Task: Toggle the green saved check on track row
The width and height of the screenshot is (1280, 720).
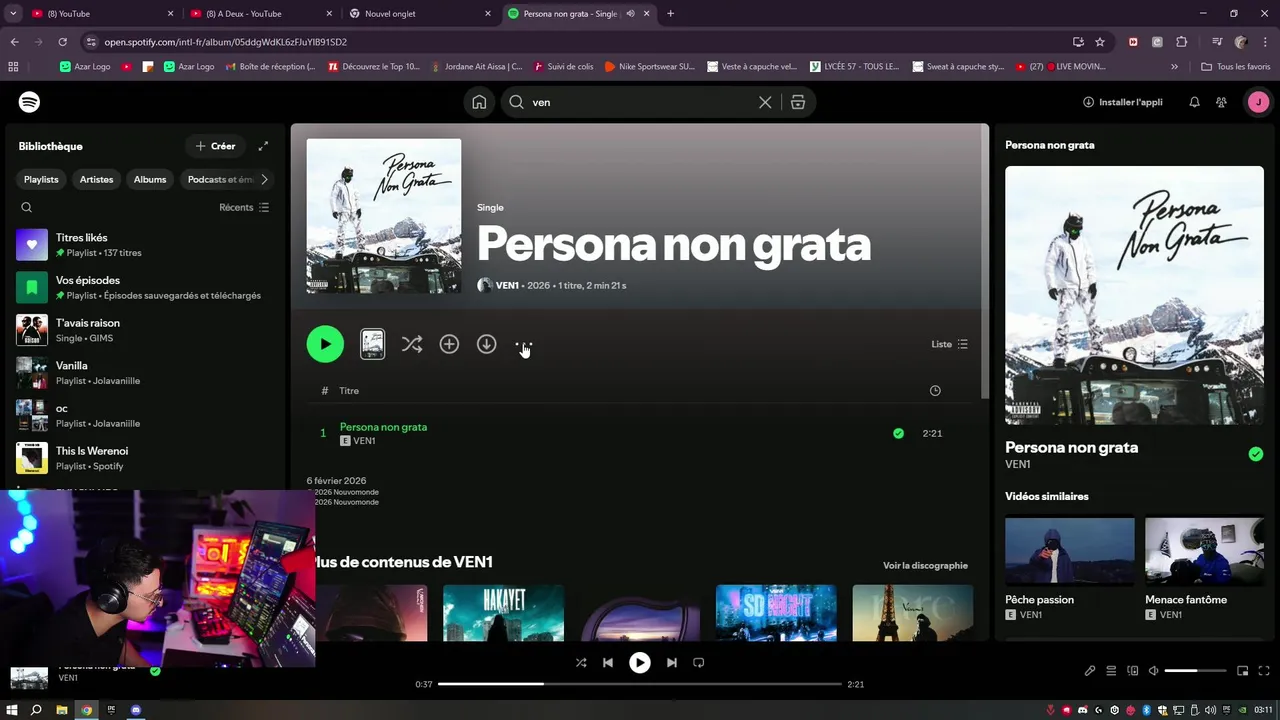Action: (x=898, y=433)
